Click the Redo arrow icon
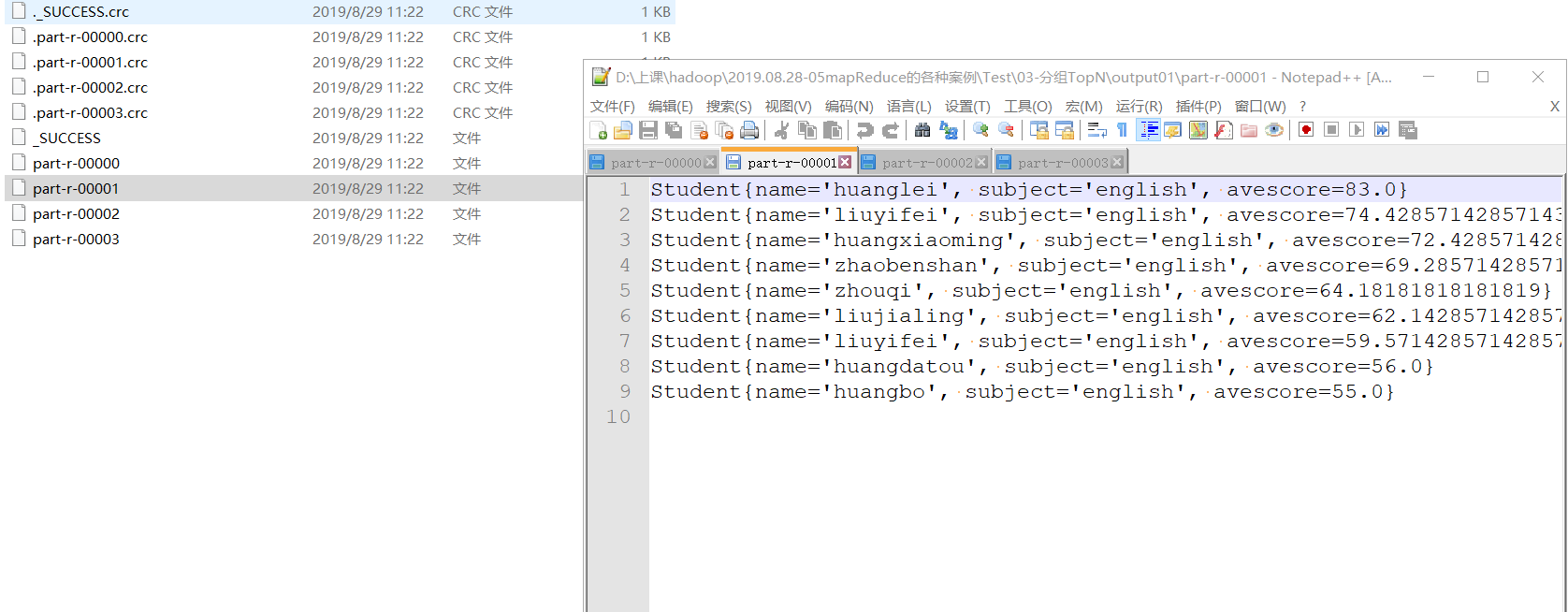Viewport: 1568px width, 612px height. point(891,130)
